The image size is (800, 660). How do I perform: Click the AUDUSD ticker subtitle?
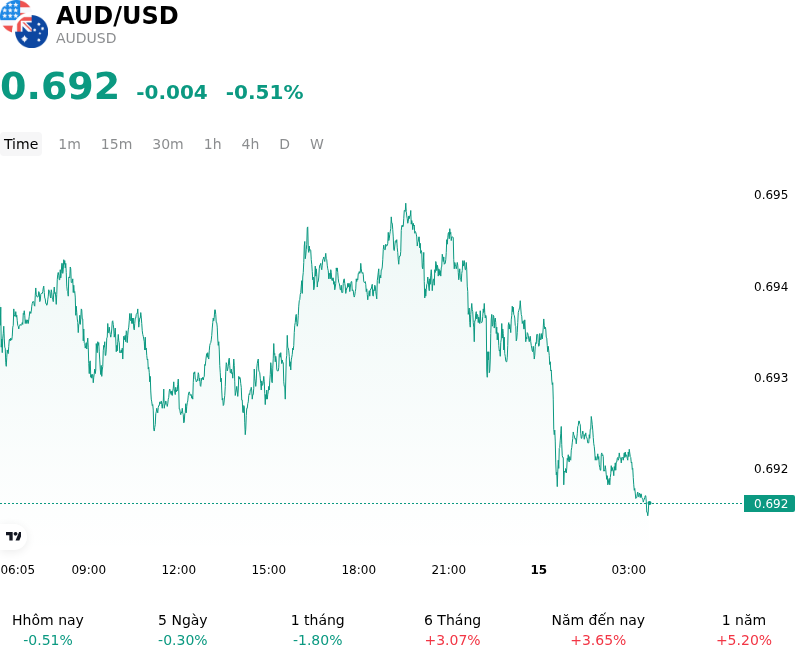point(86,38)
